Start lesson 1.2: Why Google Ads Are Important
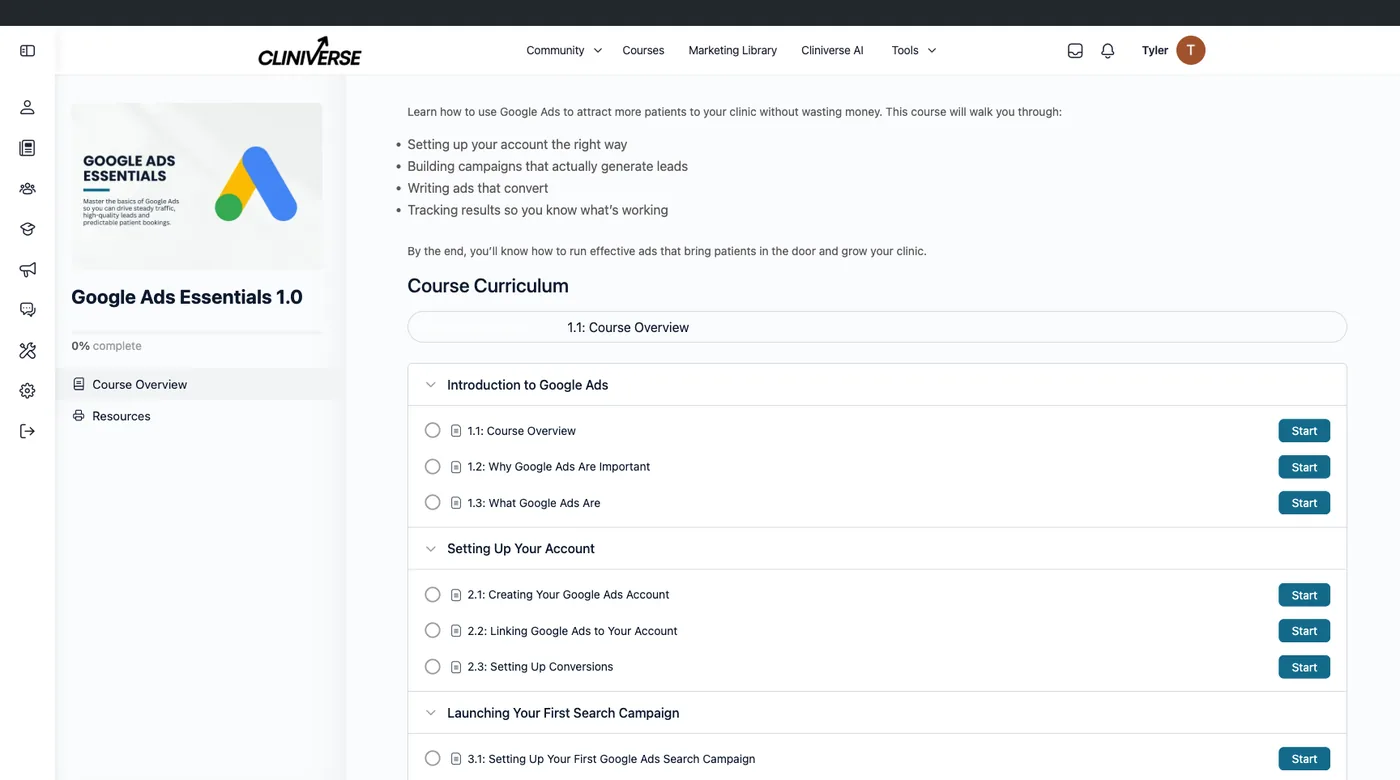Screen dimensions: 1400x780 (x=1304, y=467)
